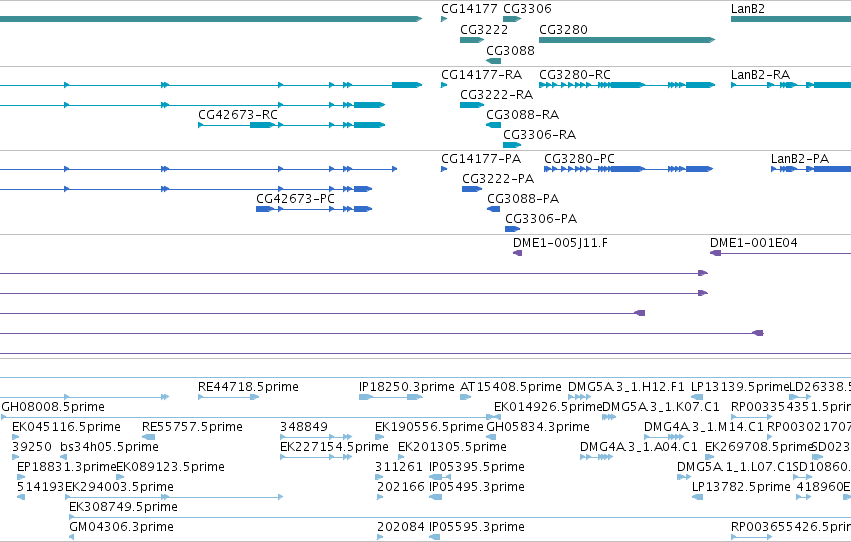Open the GH05834.3prime EST label

click(x=537, y=427)
